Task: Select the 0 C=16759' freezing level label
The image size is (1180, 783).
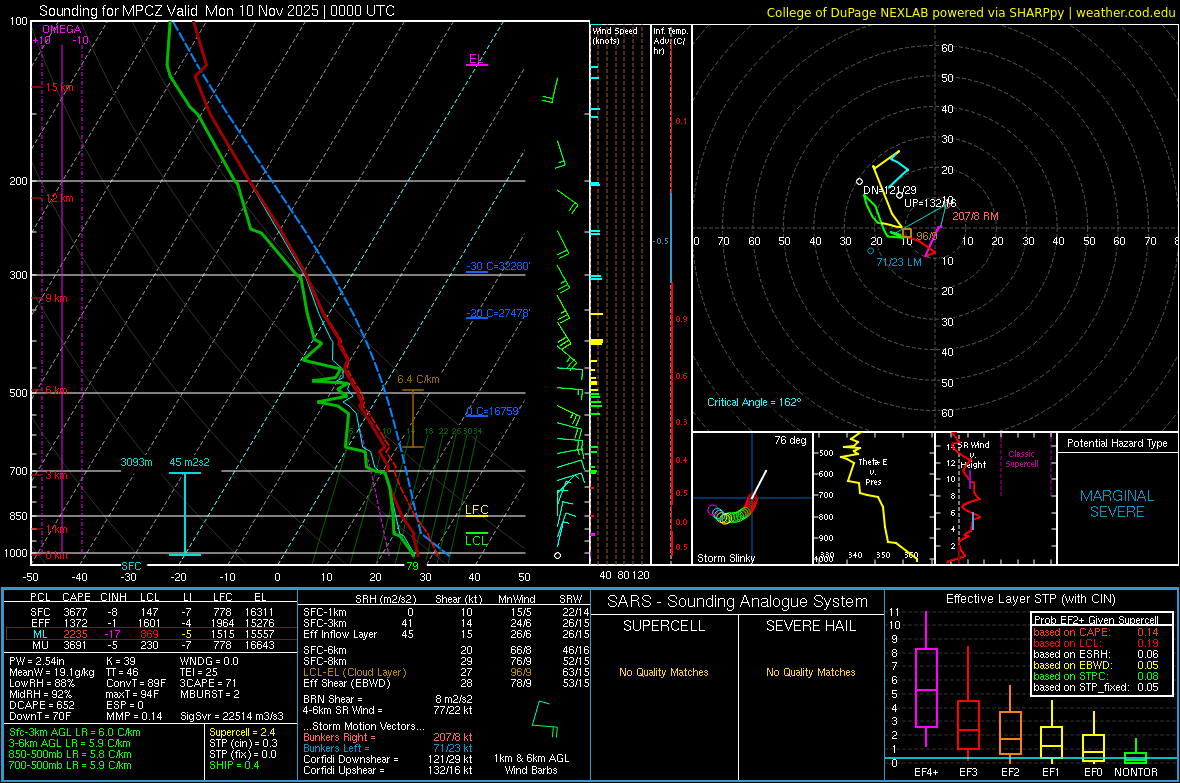Action: (x=493, y=411)
